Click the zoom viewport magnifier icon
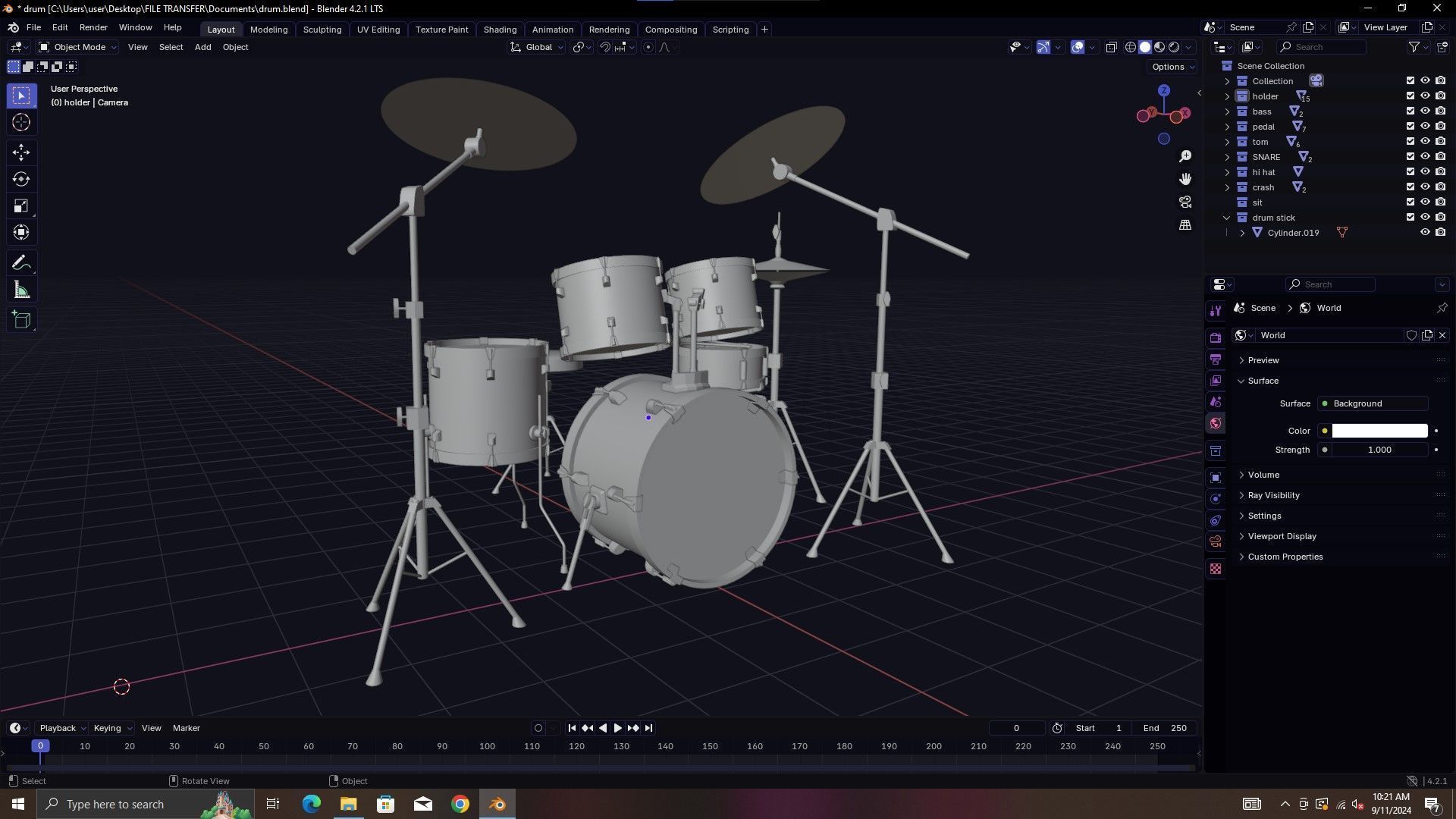Image resolution: width=1456 pixels, height=819 pixels. coord(1185,156)
